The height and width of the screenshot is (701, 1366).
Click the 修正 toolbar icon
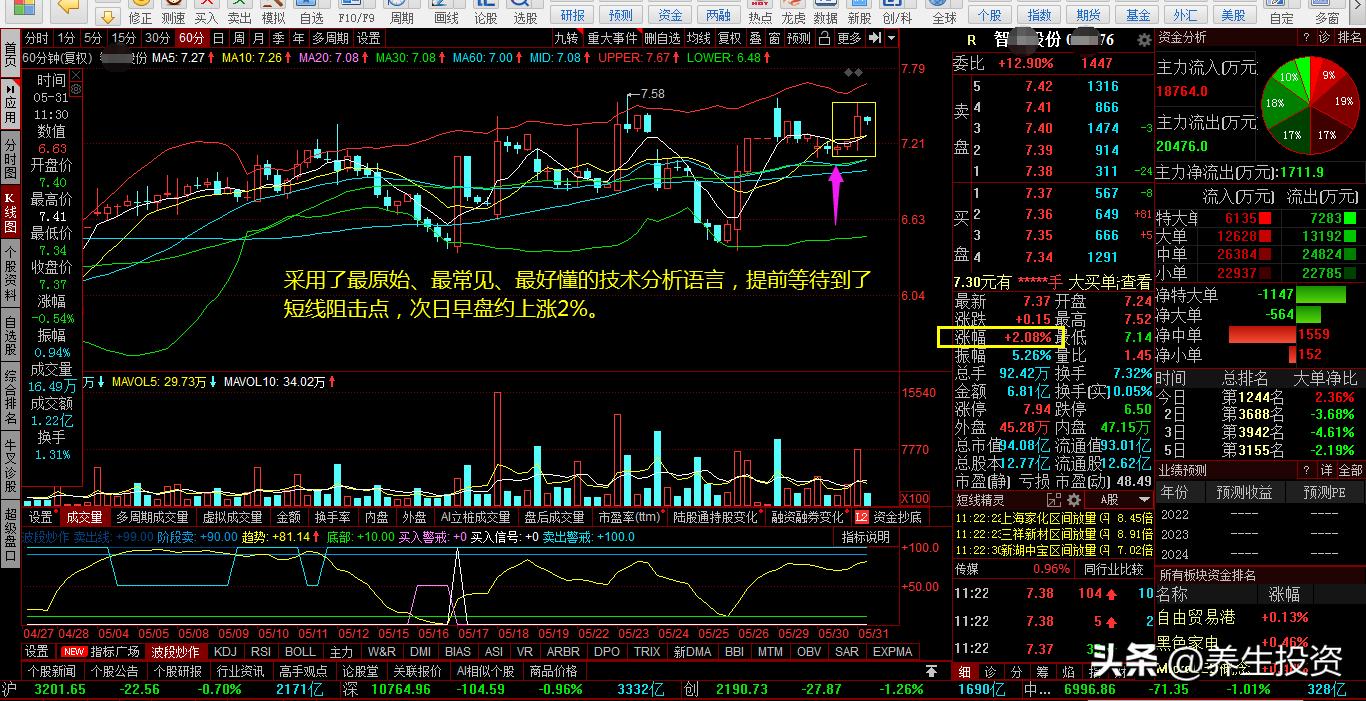tap(141, 12)
